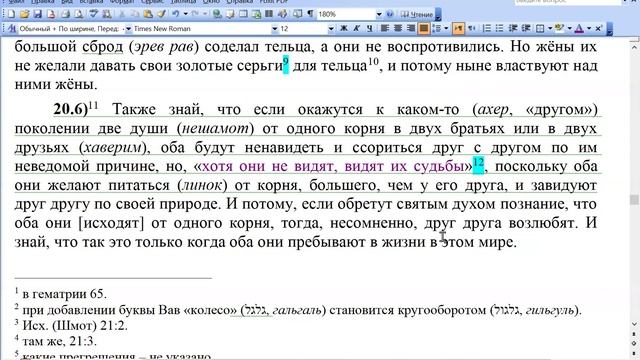Open the Research pane icon
The width and height of the screenshot is (640, 360).
(x=107, y=14)
